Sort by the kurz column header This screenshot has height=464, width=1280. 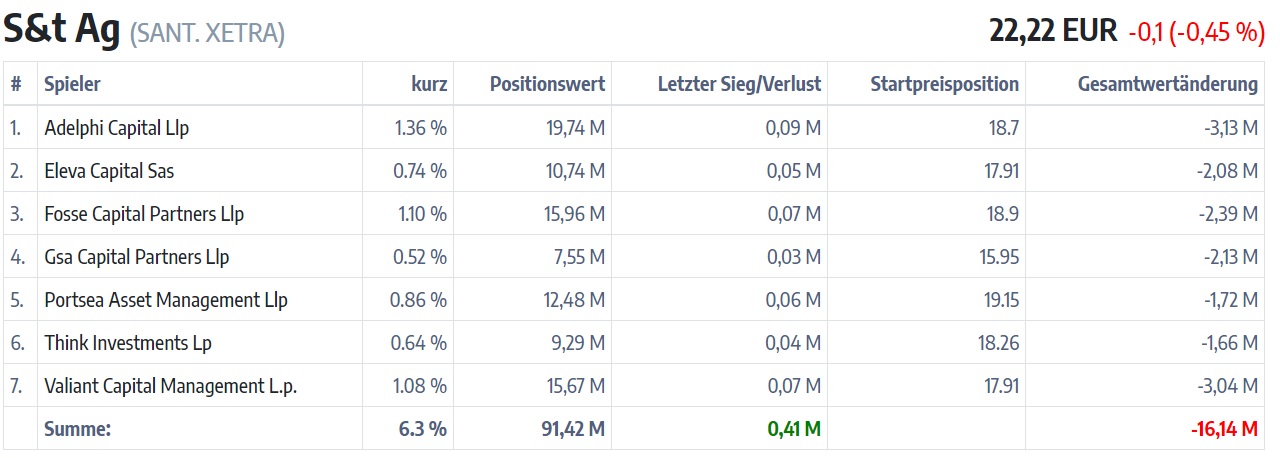coord(429,84)
